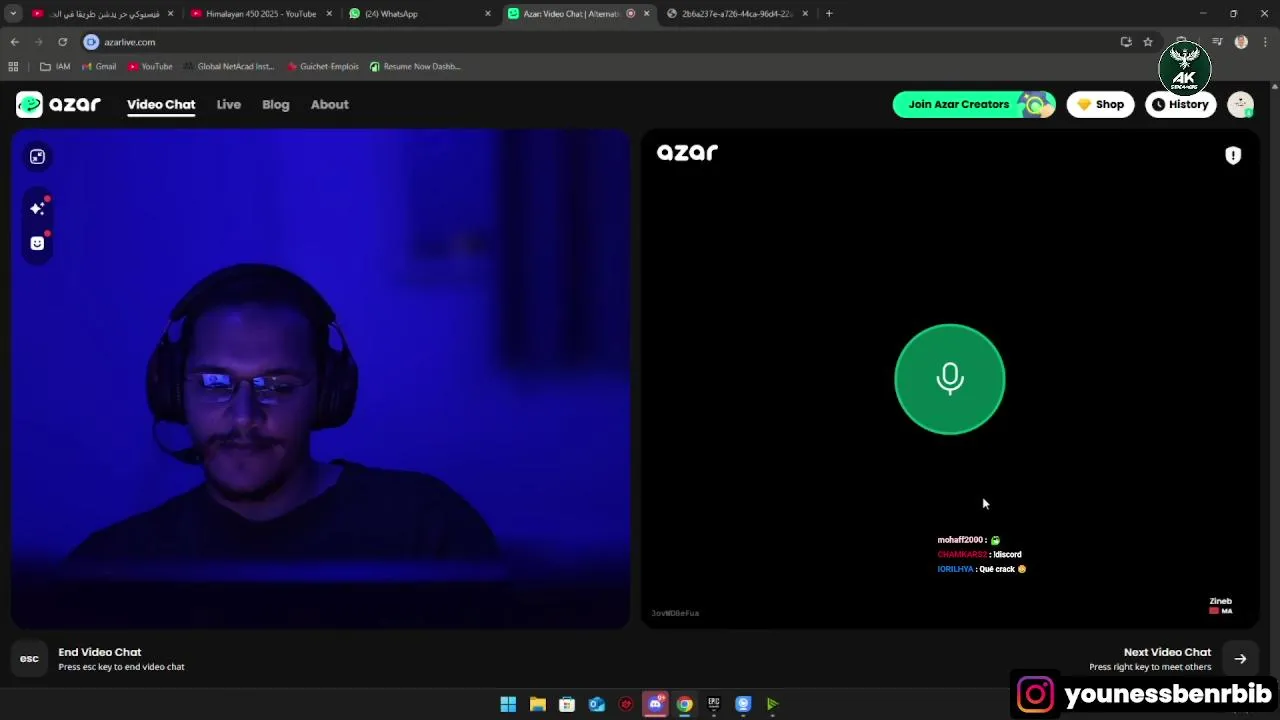Open the Global NetAcad Inst bookmark
This screenshot has width=1280, height=720.
pos(229,66)
